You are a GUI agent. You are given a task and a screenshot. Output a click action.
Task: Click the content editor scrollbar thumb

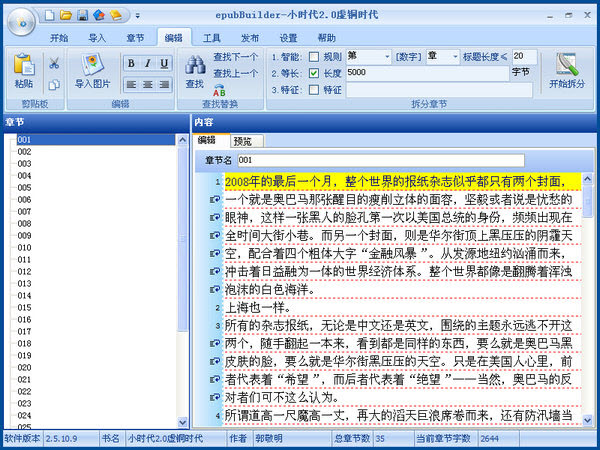[587, 201]
